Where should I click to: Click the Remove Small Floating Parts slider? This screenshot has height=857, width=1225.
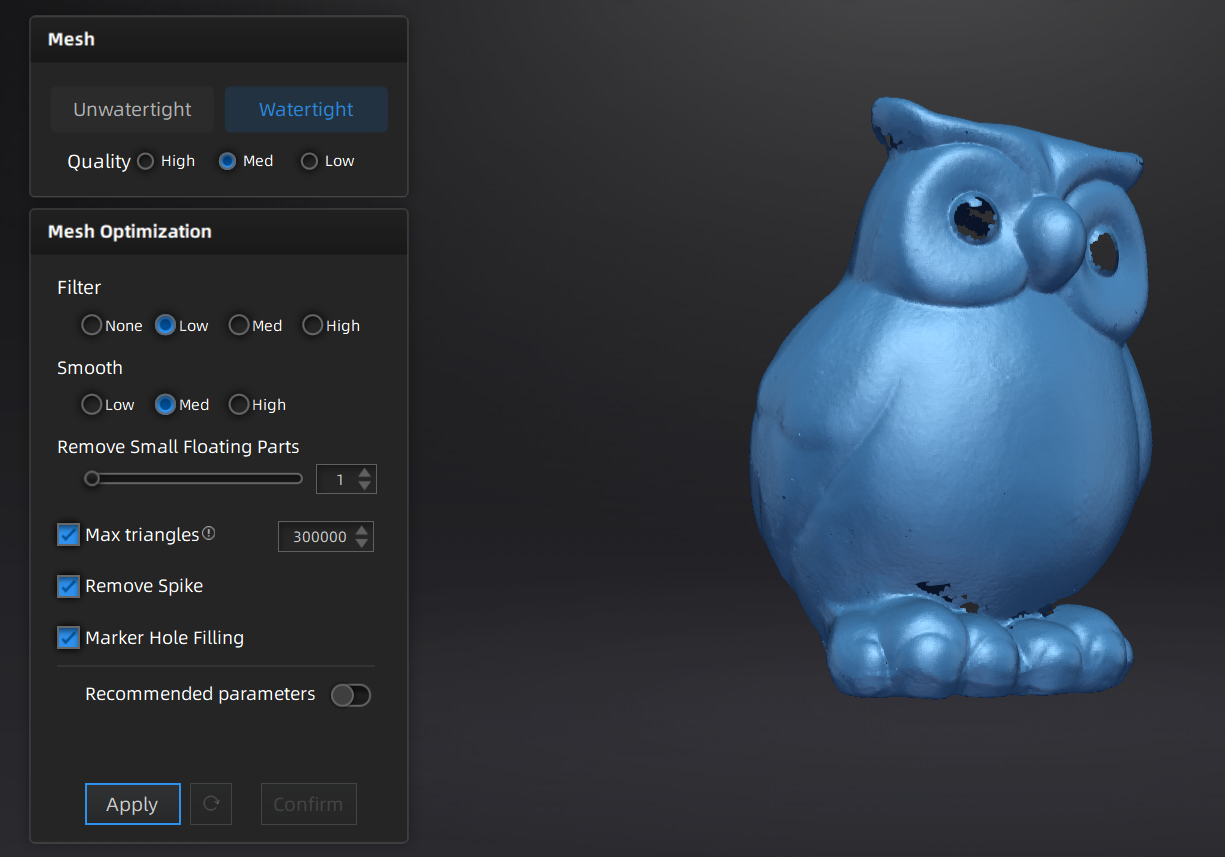click(x=194, y=479)
